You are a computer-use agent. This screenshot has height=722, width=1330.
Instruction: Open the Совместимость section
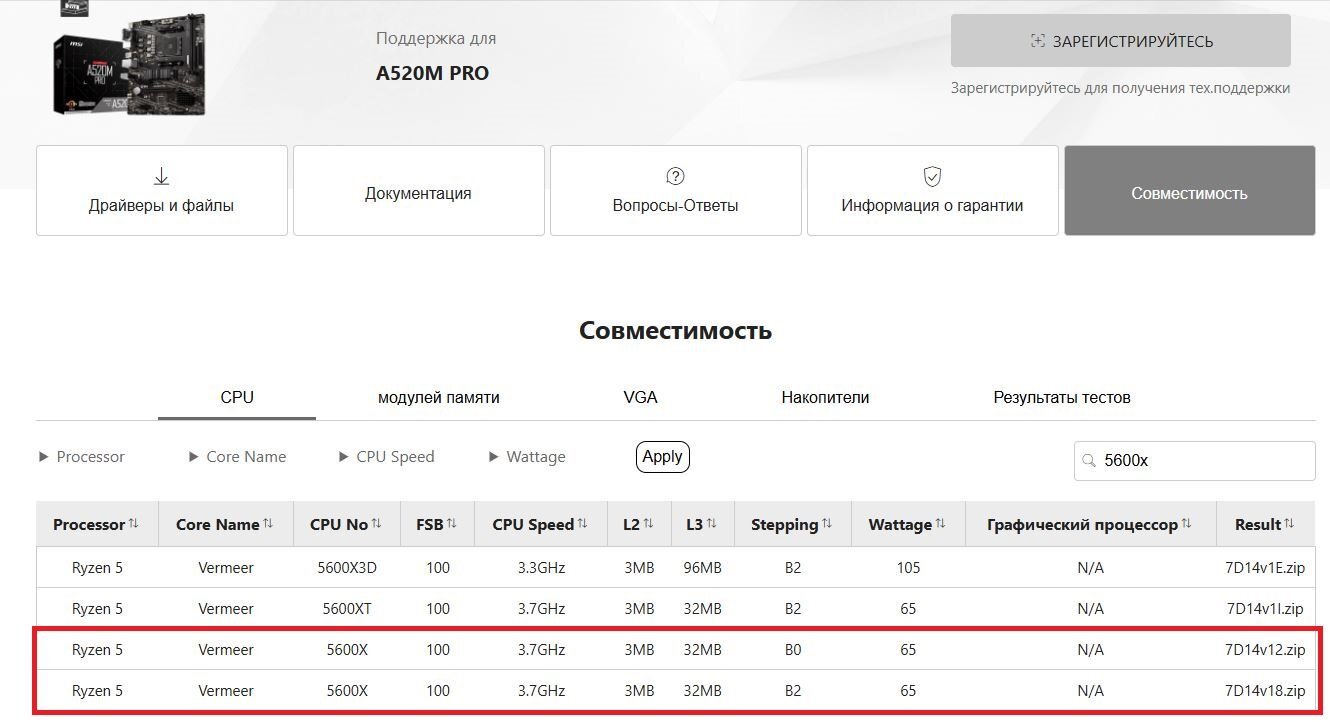pyautogui.click(x=1190, y=191)
